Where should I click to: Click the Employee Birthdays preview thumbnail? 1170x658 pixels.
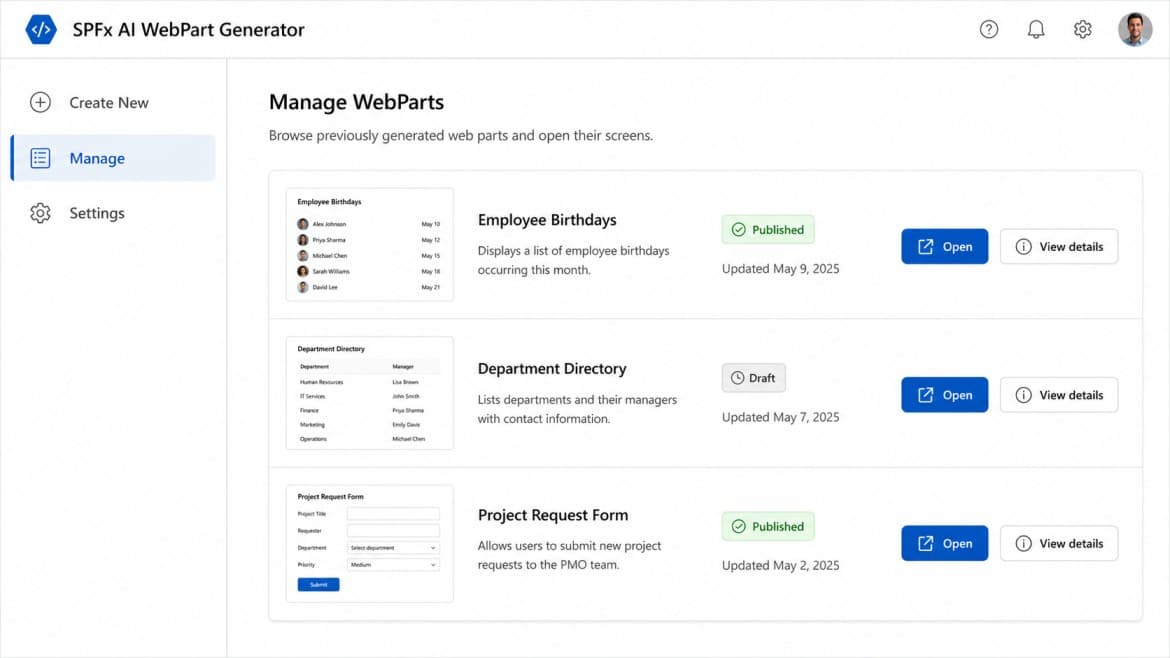[370, 245]
